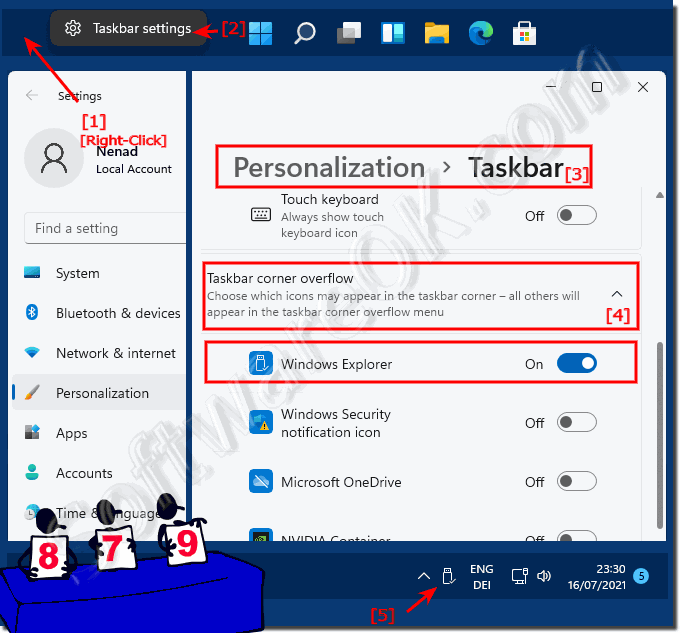Viewport: 680px width, 633px height.
Task: Switch input language via ENG DEI indicator
Action: click(482, 577)
